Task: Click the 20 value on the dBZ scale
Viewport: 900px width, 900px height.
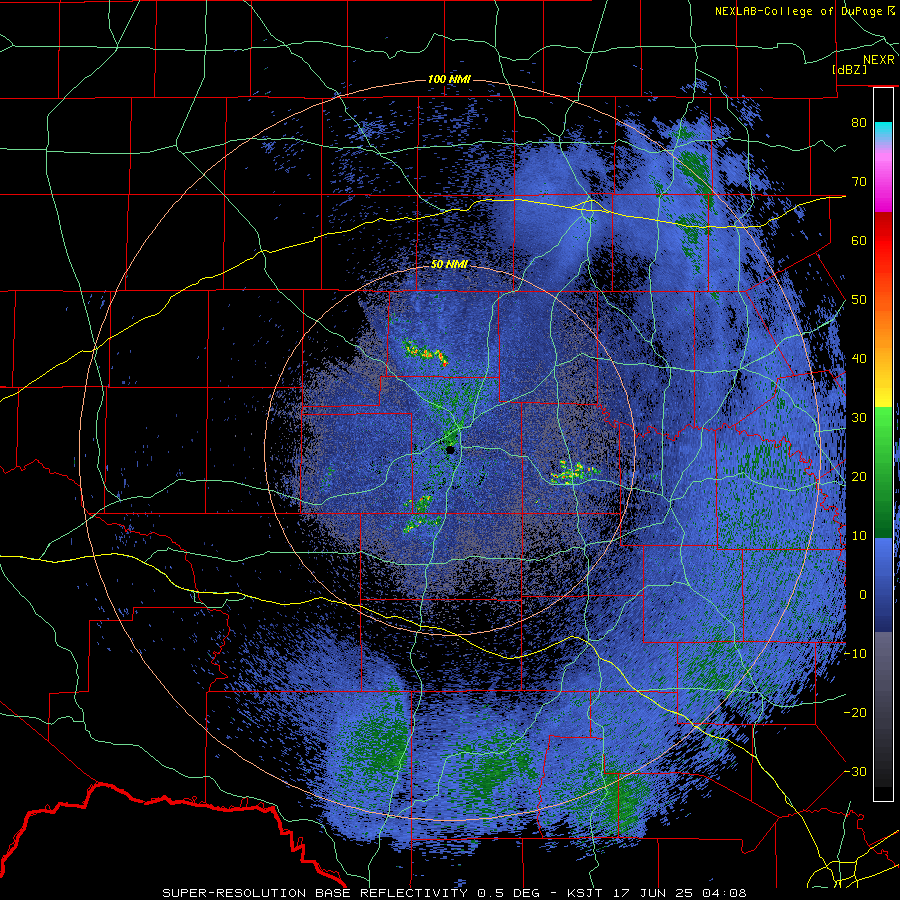Action: (x=859, y=476)
